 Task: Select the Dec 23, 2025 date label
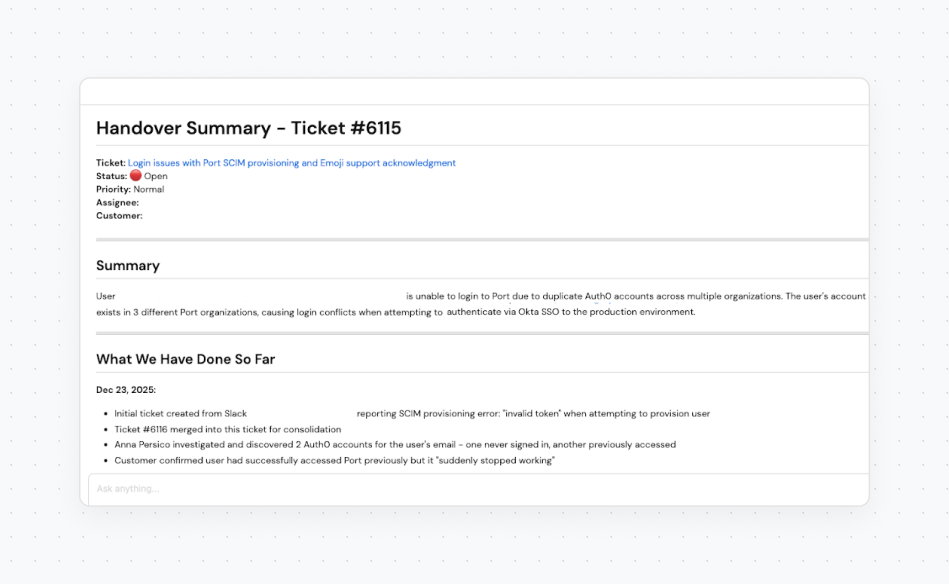click(126, 390)
